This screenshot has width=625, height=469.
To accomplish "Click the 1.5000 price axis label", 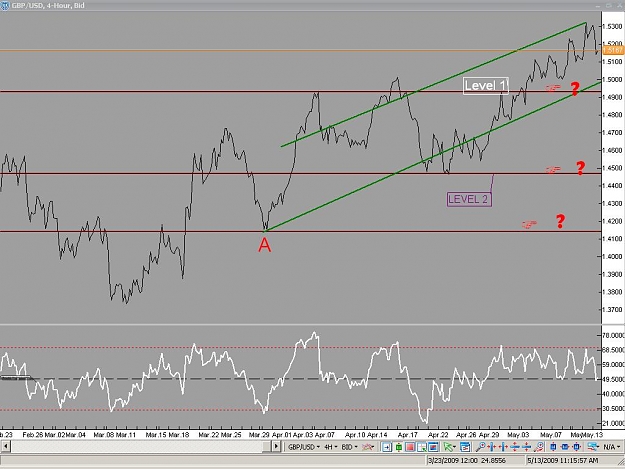I will point(613,79).
